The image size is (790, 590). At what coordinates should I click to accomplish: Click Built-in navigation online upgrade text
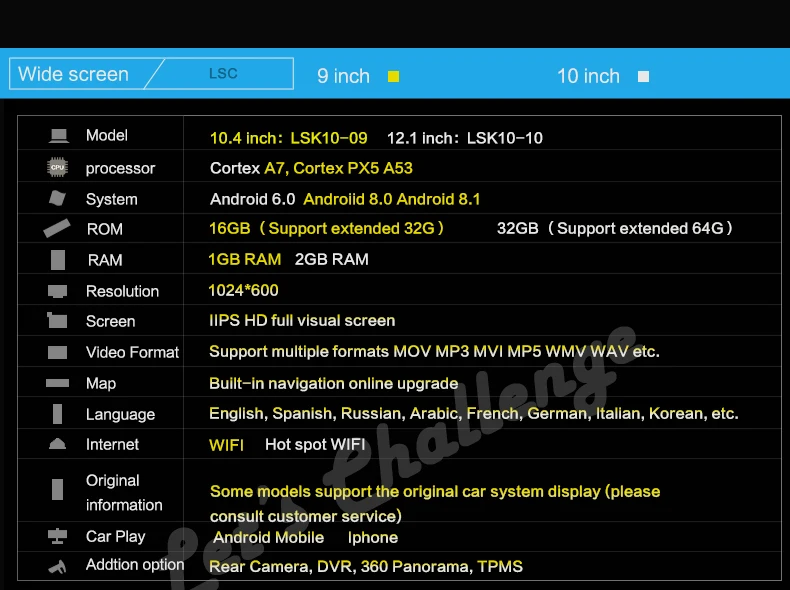[x=334, y=383]
